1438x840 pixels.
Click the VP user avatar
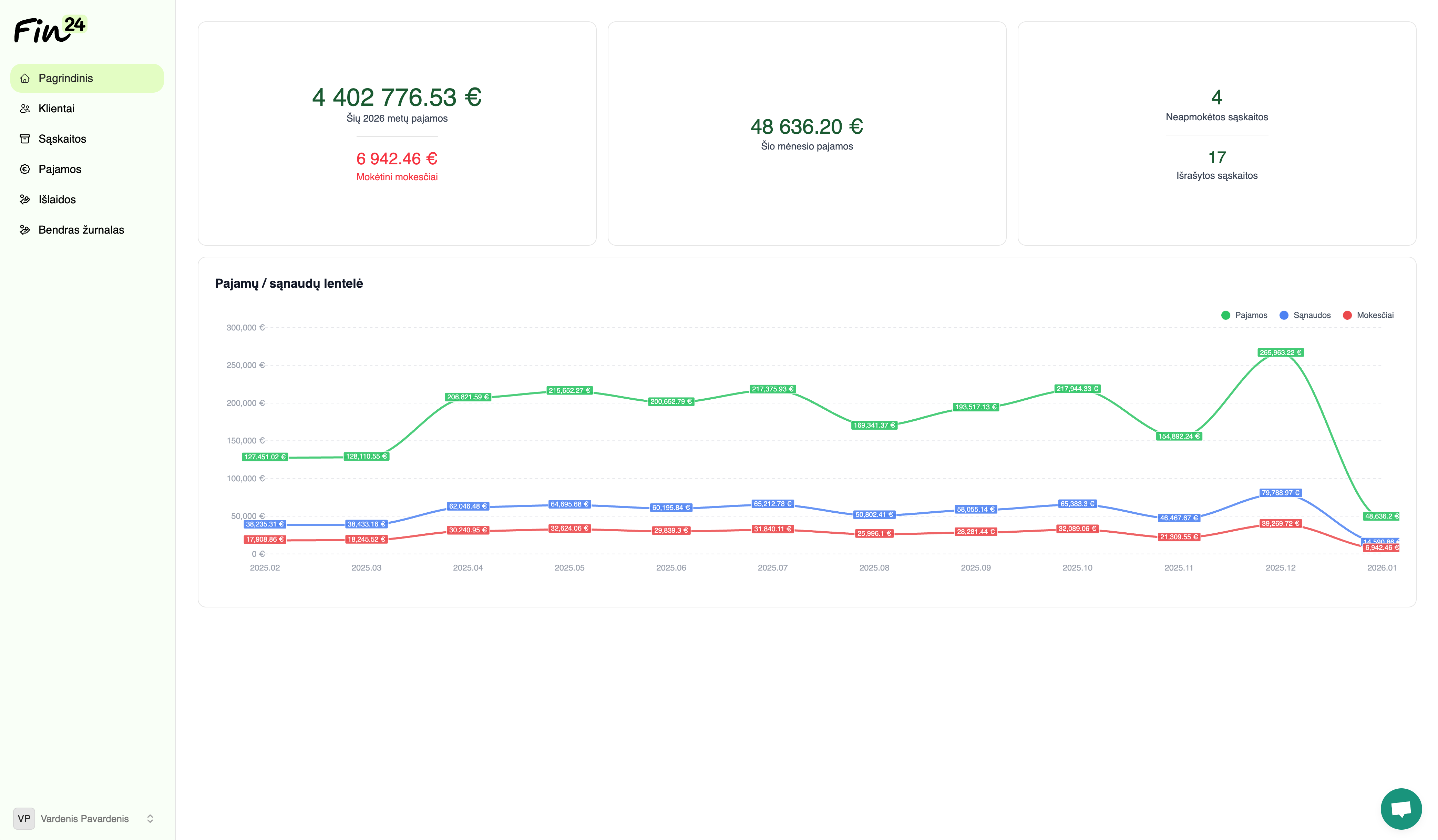coord(24,818)
